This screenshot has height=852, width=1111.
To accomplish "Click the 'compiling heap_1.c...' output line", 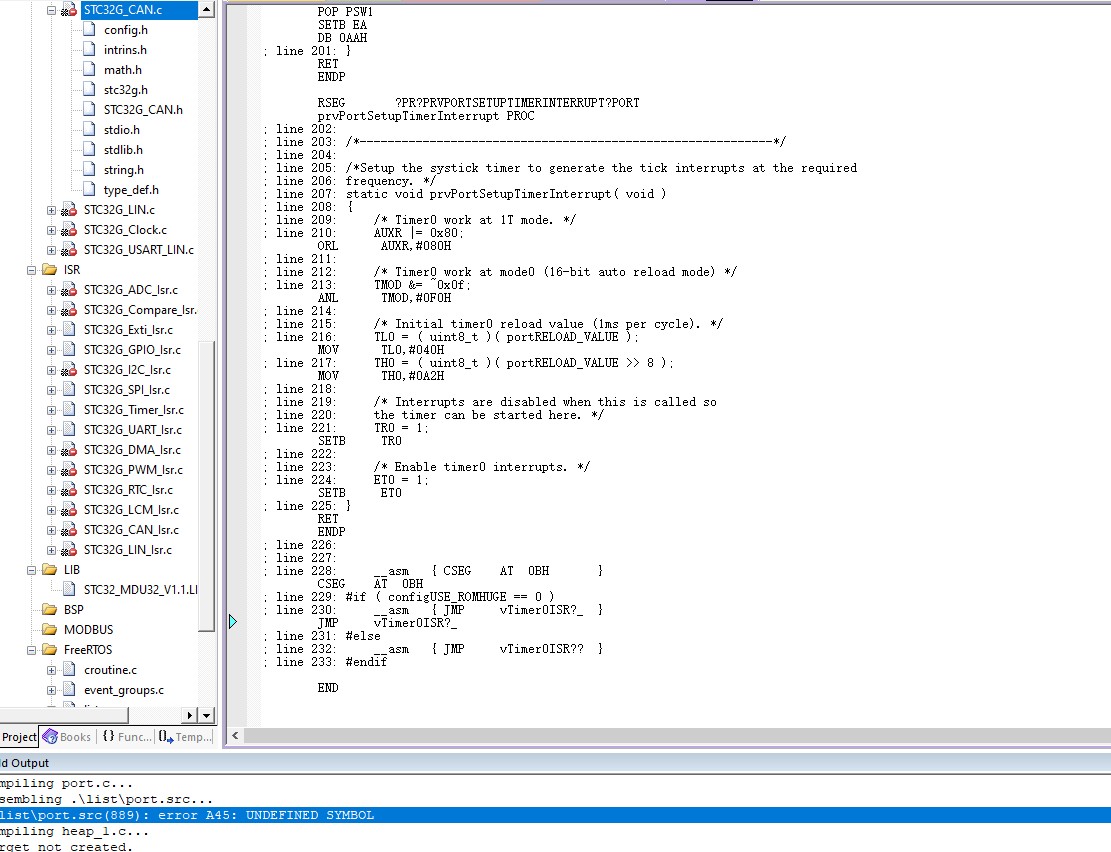I will (x=74, y=831).
